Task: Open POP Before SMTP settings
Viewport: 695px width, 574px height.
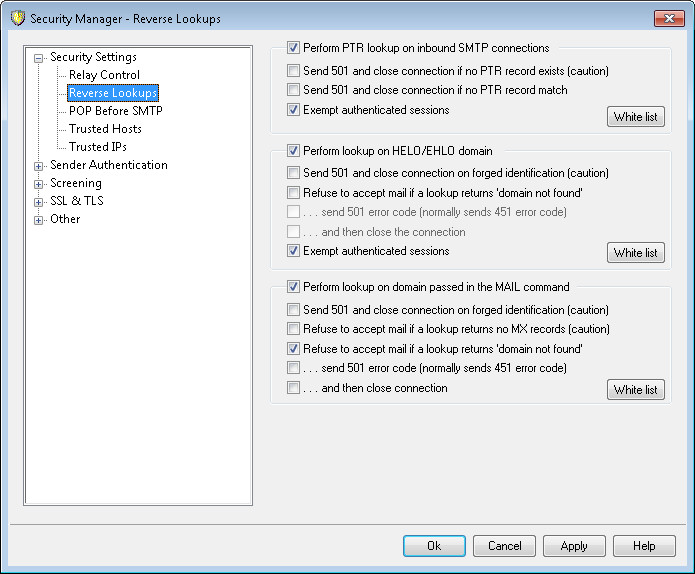Action: [115, 111]
